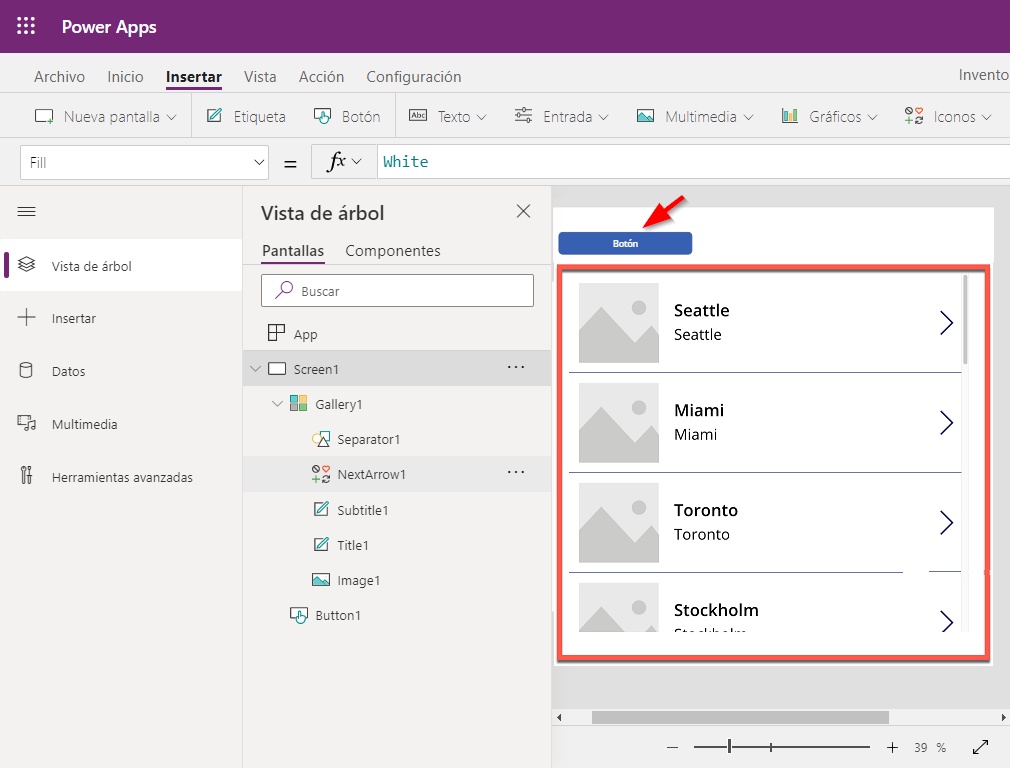The height and width of the screenshot is (768, 1010).
Task: Select the bold Toronto title text
Action: coord(706,510)
